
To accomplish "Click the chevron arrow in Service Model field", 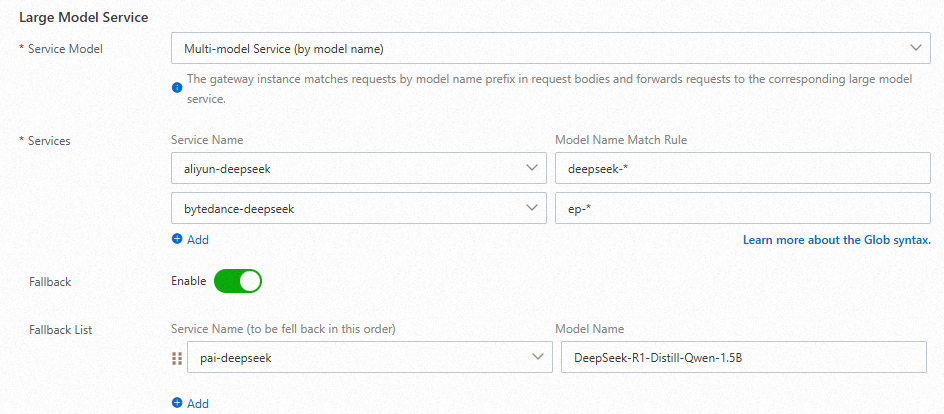I will (x=914, y=47).
